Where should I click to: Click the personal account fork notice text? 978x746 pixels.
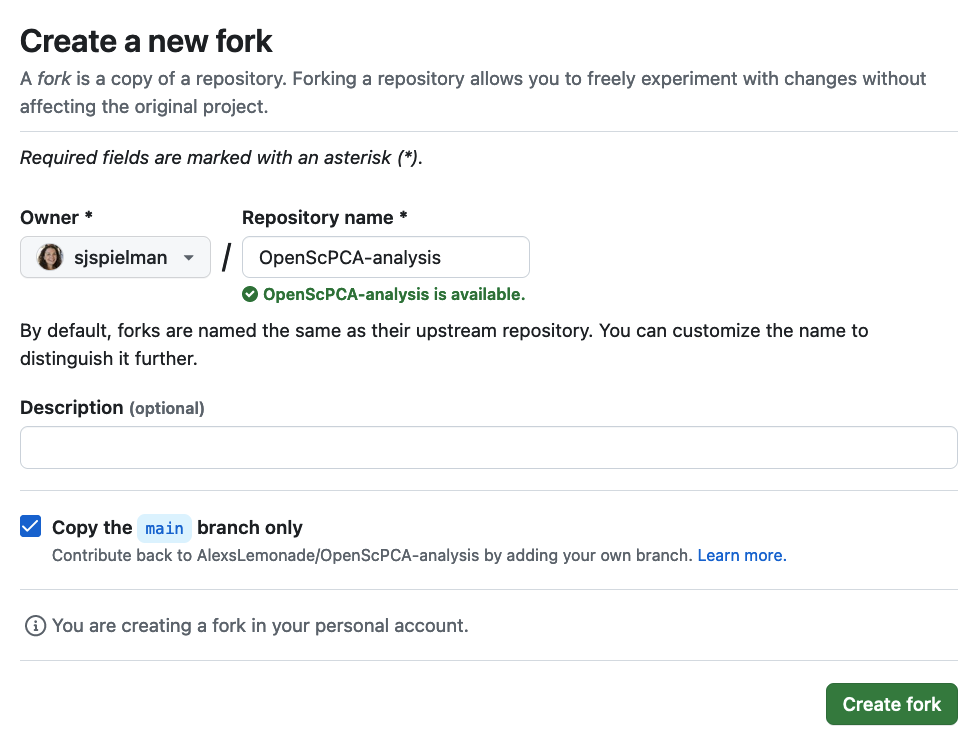click(260, 626)
